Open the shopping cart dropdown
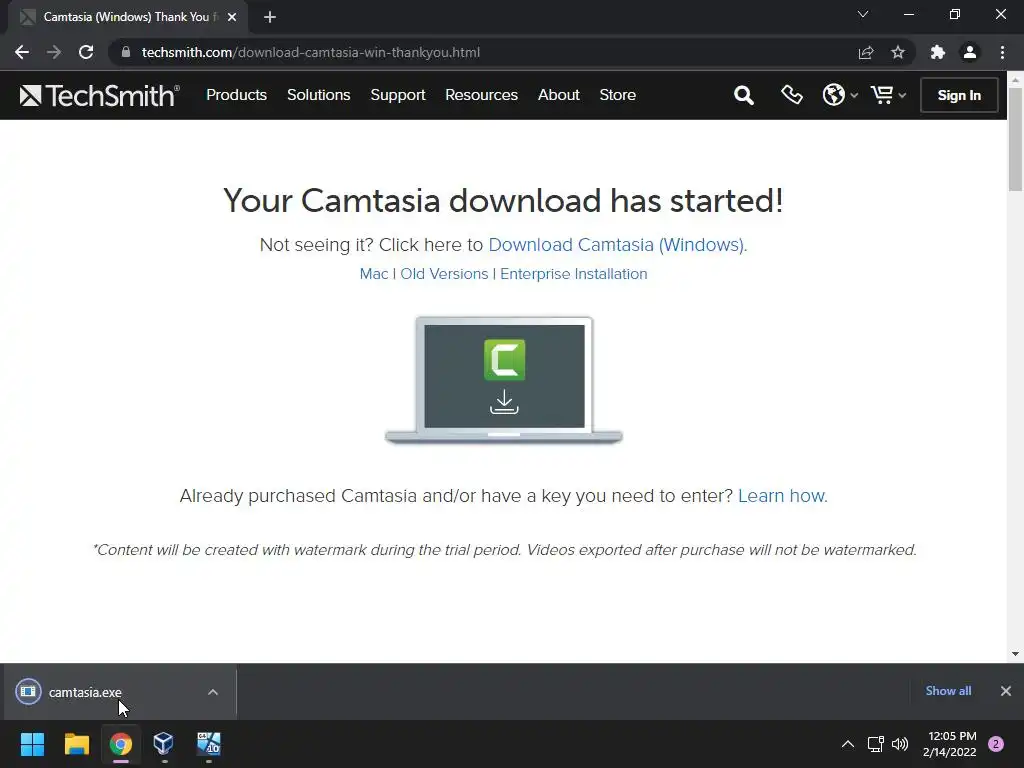 tap(888, 95)
